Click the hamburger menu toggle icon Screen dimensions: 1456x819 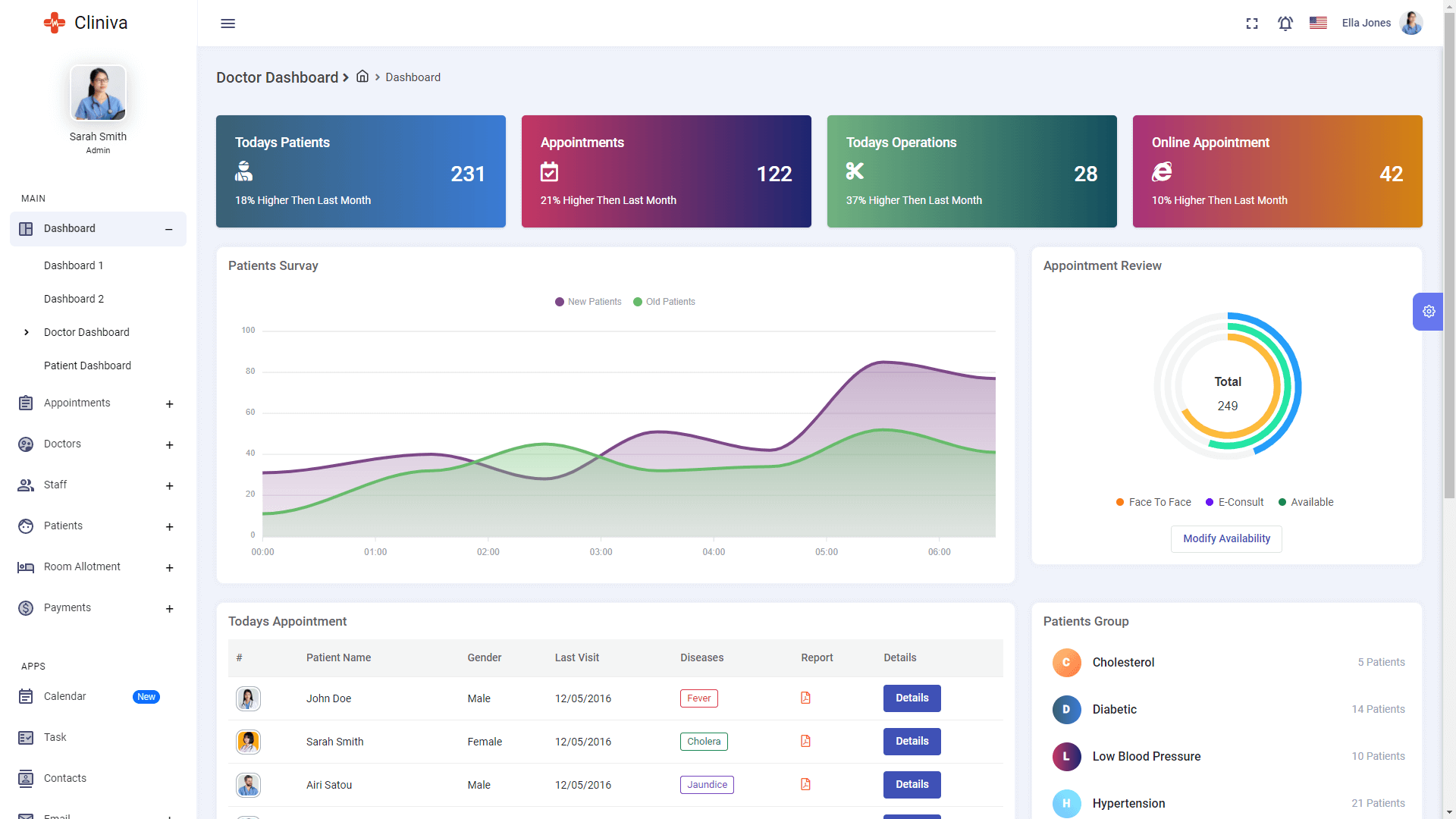227,23
